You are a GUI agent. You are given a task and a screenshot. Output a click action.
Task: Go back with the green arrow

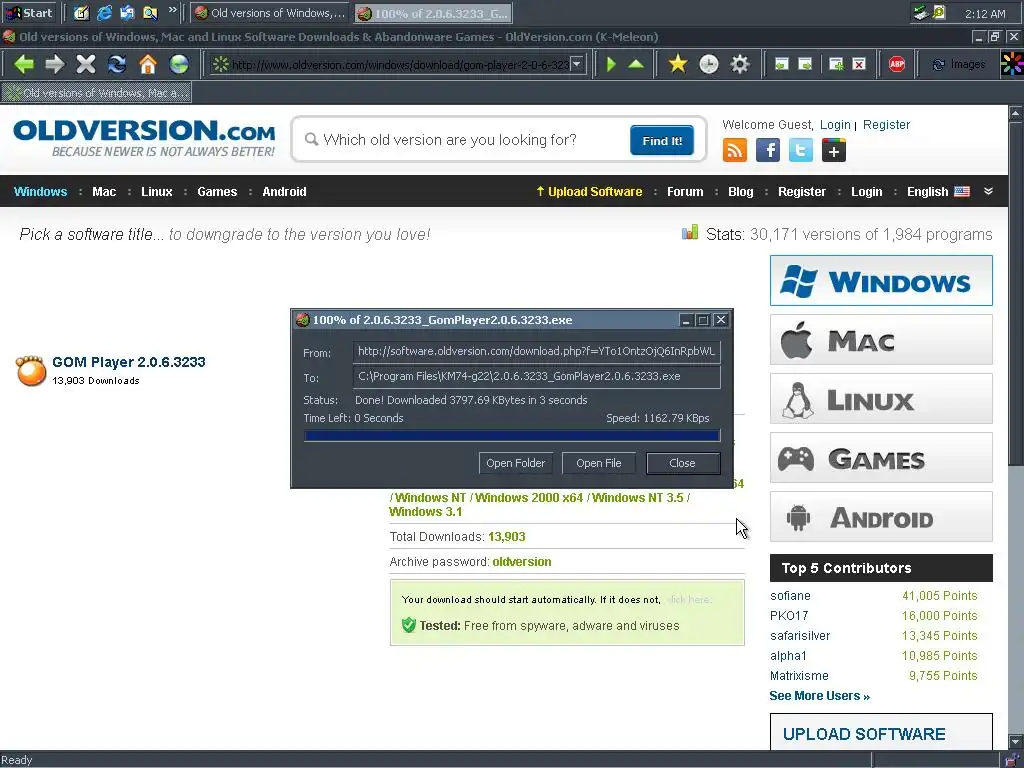pos(24,64)
